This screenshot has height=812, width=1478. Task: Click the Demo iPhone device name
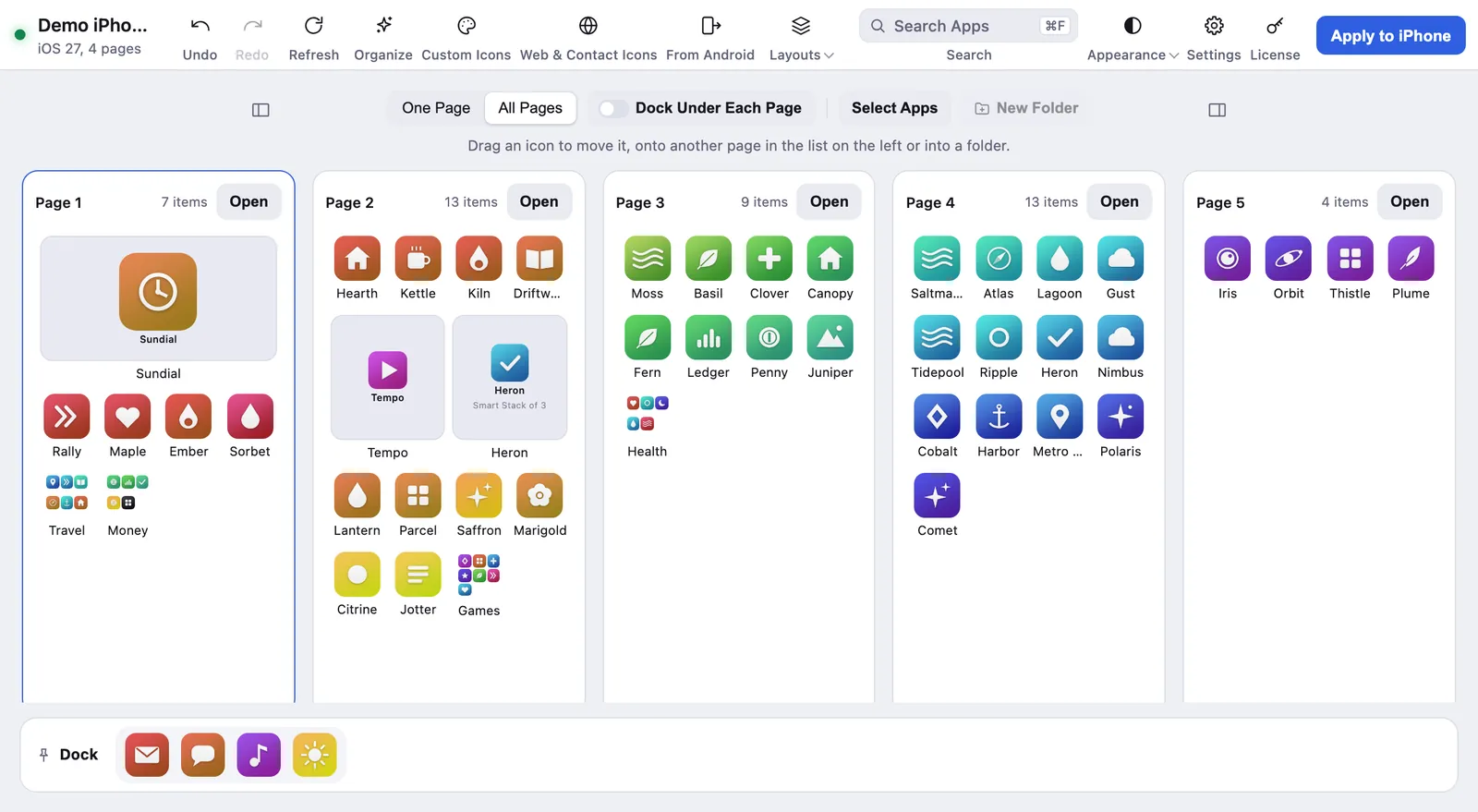pos(92,25)
